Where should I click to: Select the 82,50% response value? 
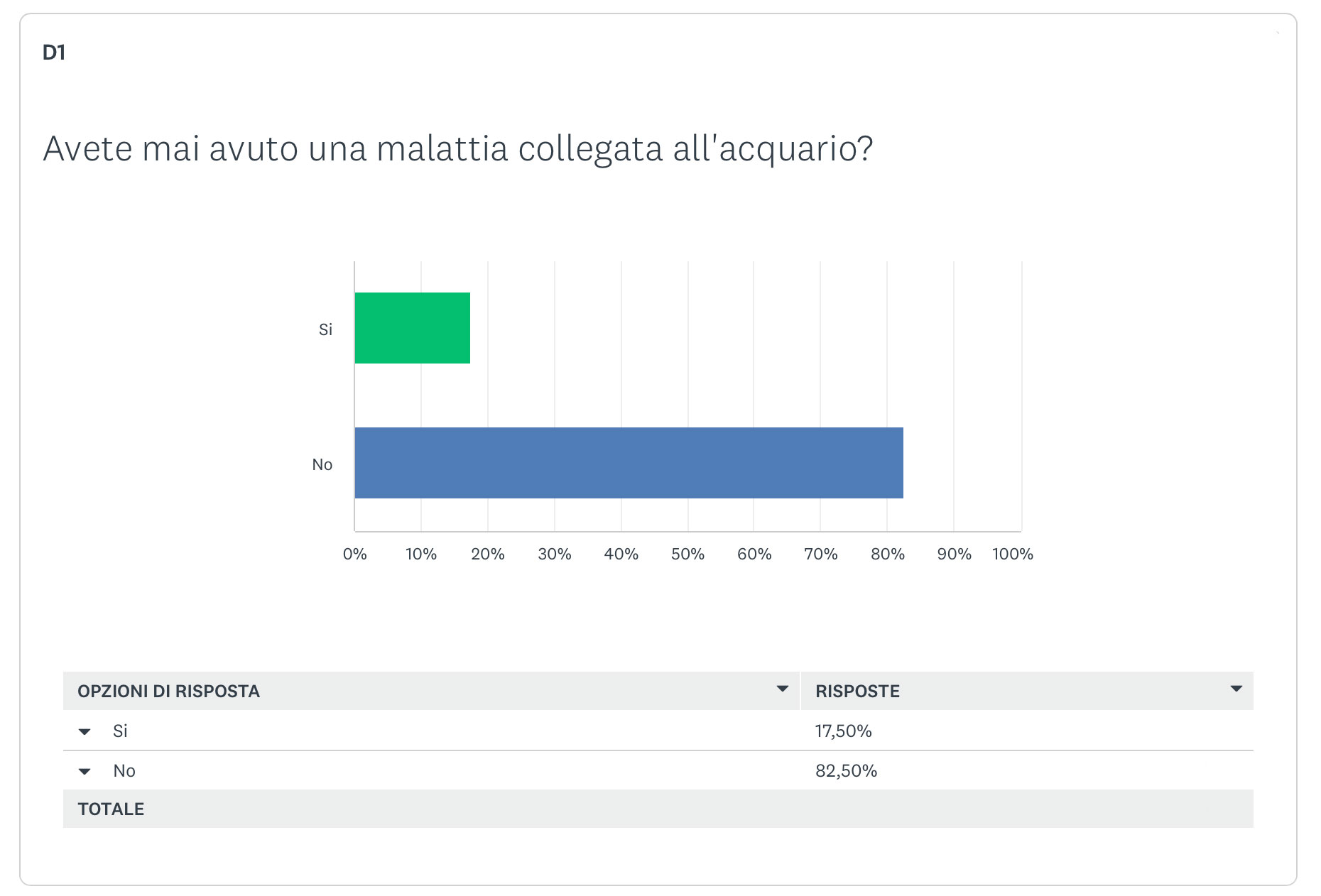point(846,770)
